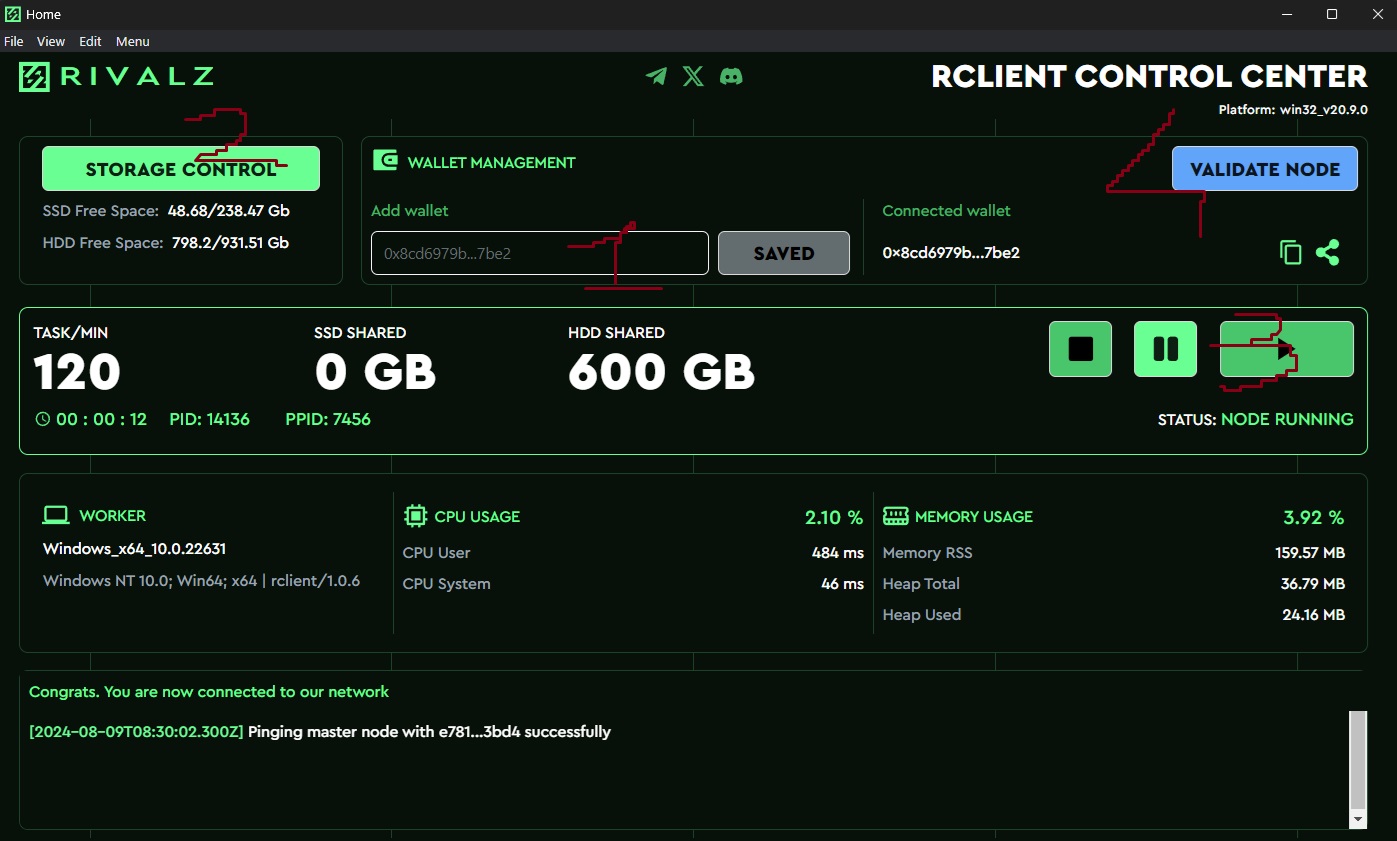Click the log timestamp 2024-08-09T08:30:02.300Z
This screenshot has height=841, width=1397.
click(136, 731)
